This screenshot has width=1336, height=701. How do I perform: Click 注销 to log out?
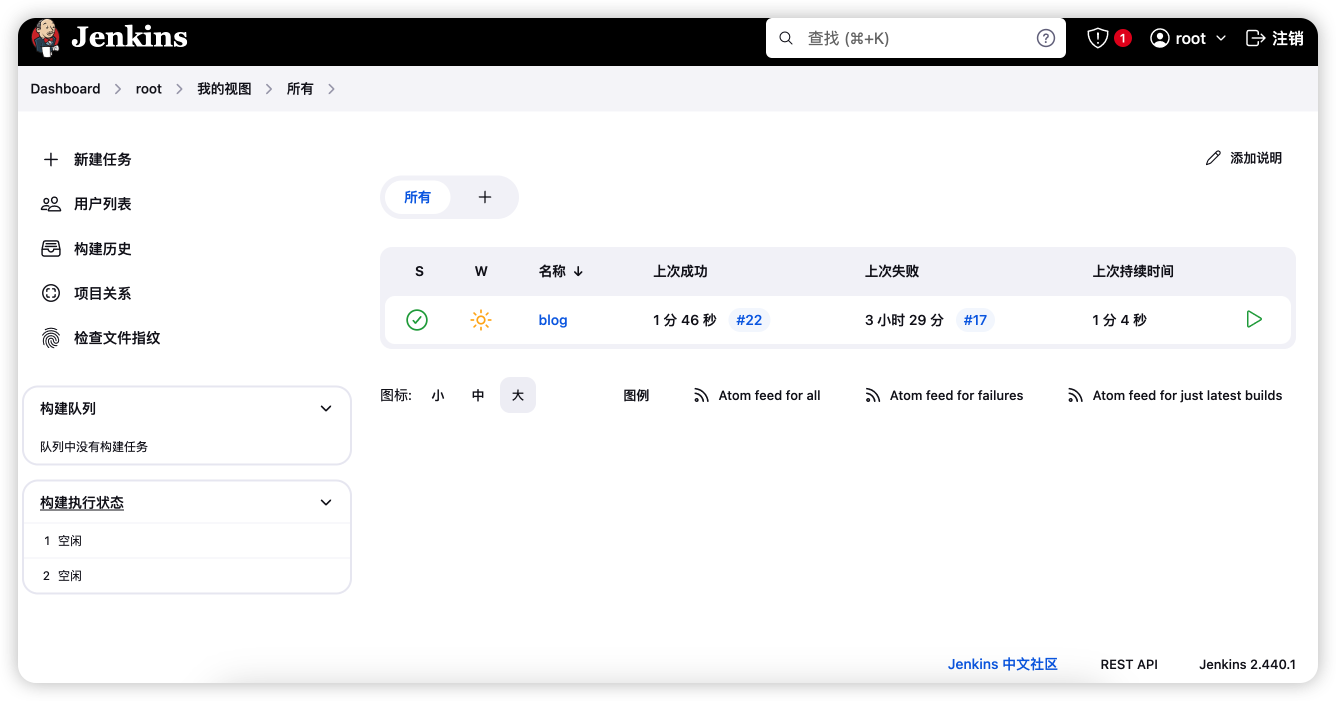point(1274,38)
